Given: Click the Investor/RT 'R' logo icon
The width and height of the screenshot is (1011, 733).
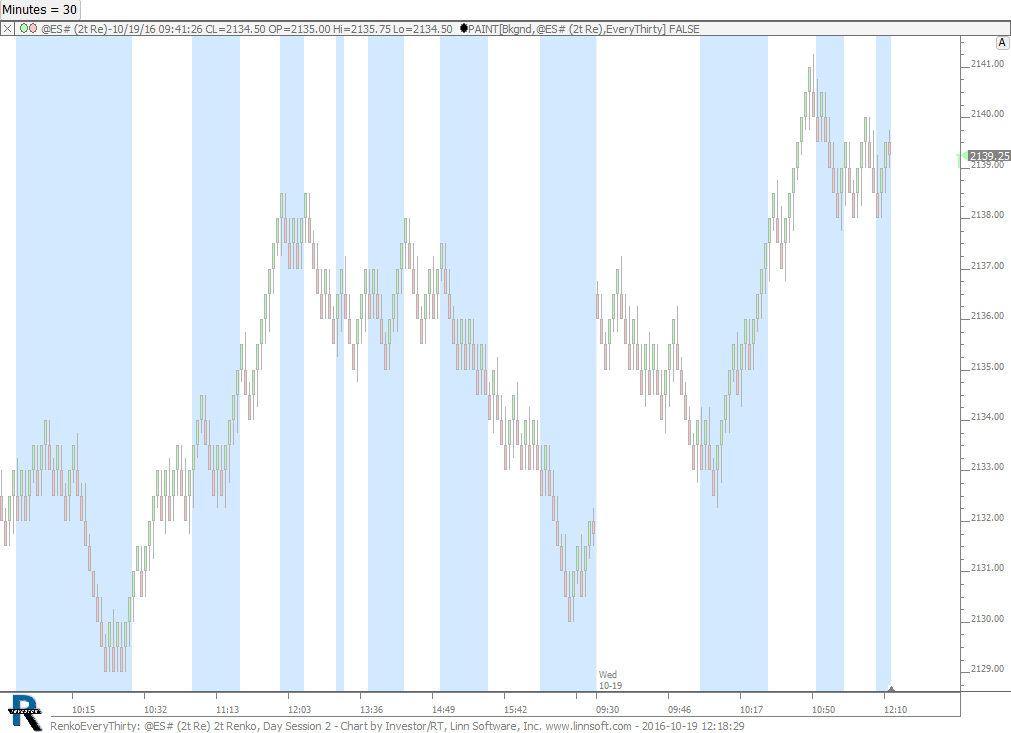Looking at the screenshot, I should click(x=25, y=712).
